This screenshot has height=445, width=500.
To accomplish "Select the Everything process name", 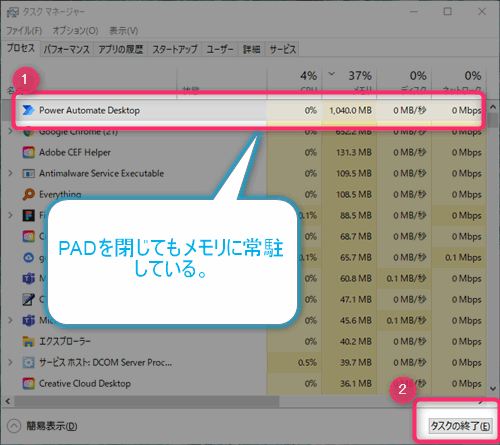I will coord(60,194).
